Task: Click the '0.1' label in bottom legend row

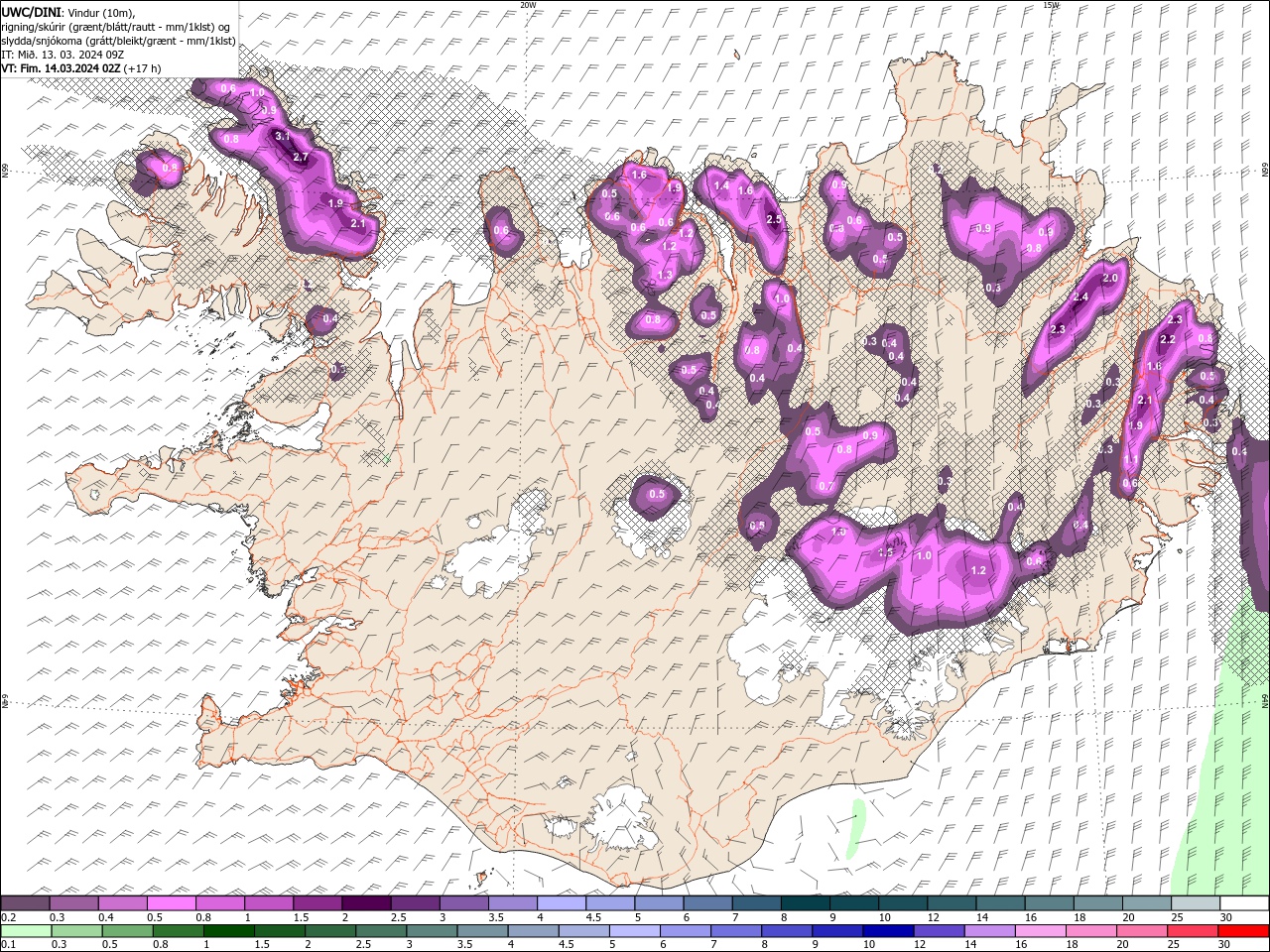Action: coord(8,945)
